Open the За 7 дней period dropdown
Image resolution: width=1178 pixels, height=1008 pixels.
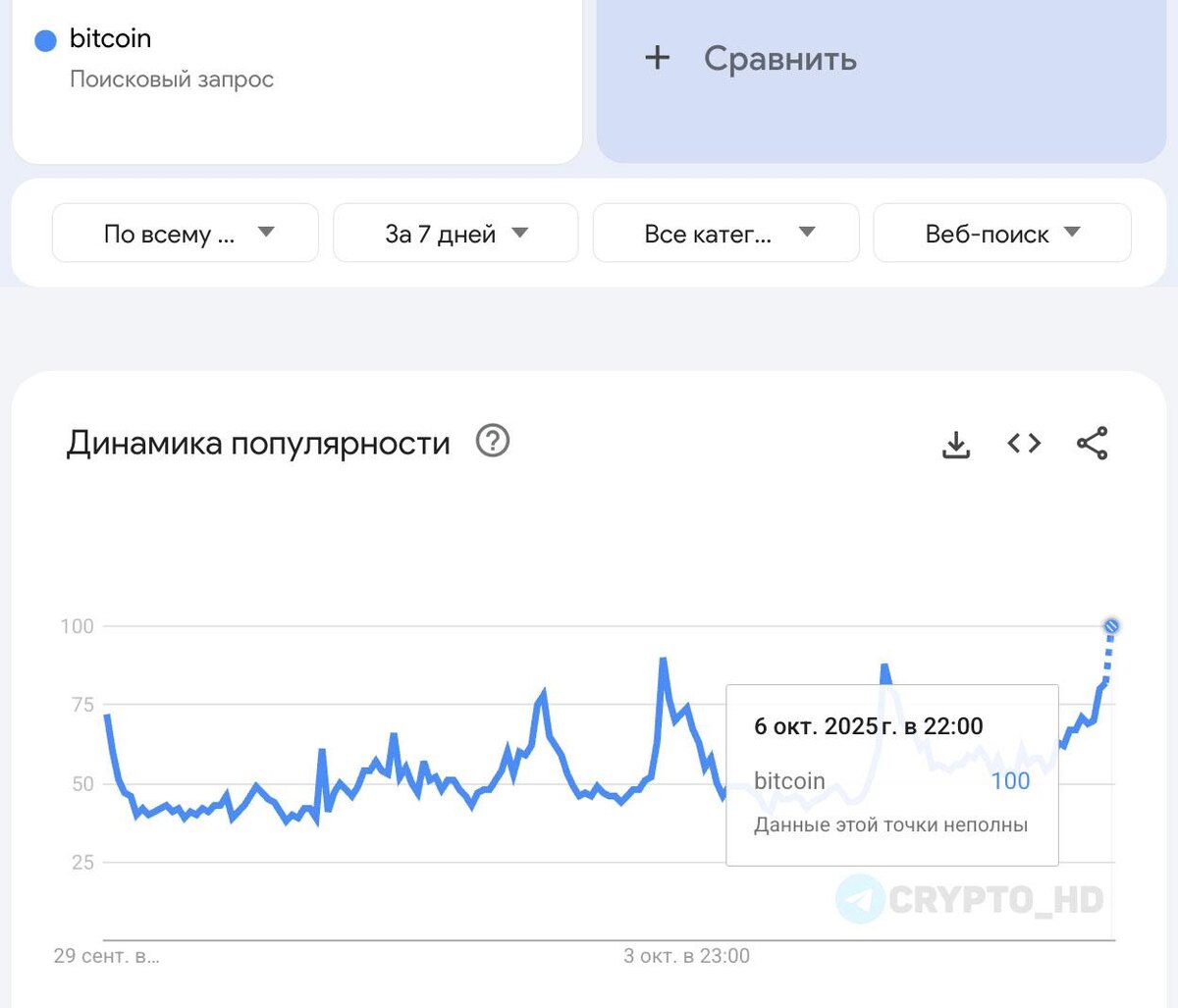point(455,234)
